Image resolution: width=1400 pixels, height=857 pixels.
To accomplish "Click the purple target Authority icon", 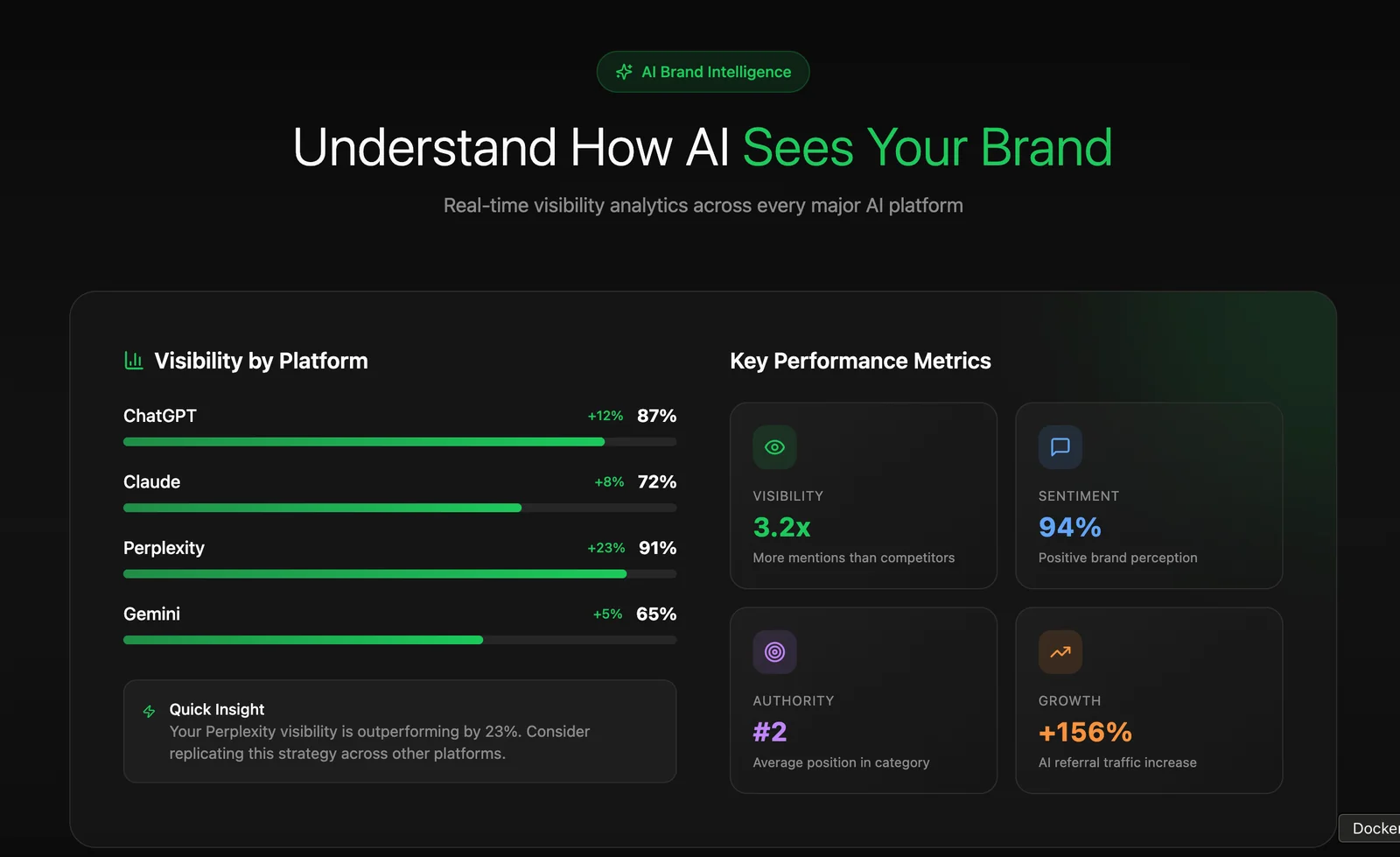I will 774,652.
